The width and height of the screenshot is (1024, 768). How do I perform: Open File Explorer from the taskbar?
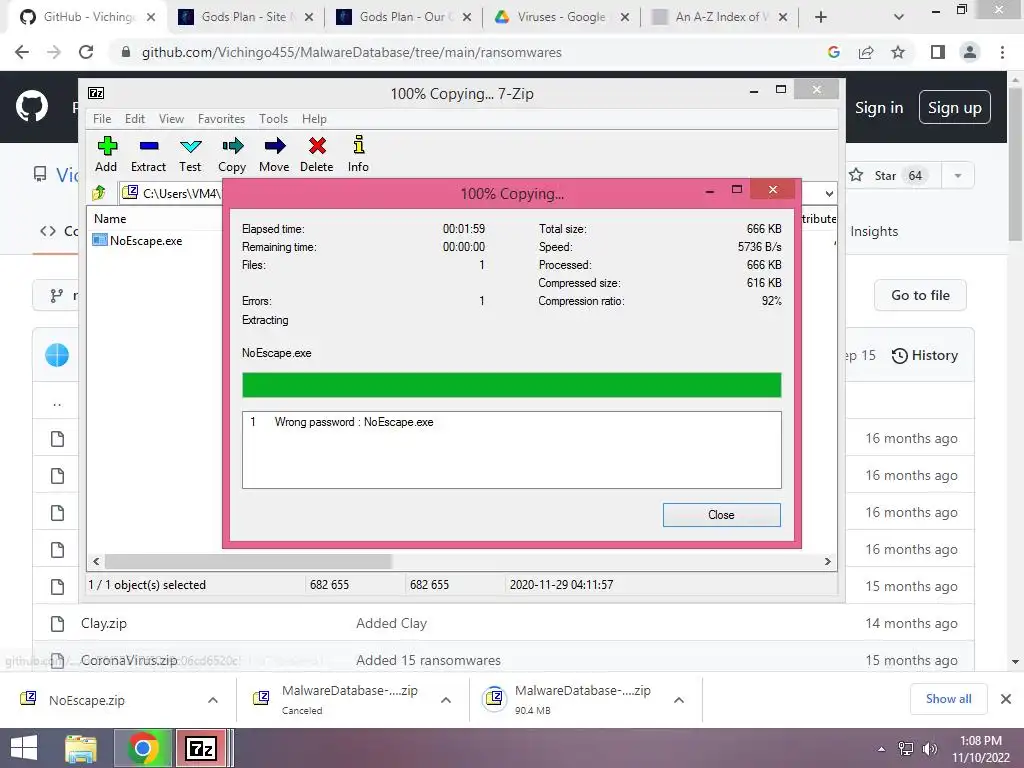pos(81,748)
